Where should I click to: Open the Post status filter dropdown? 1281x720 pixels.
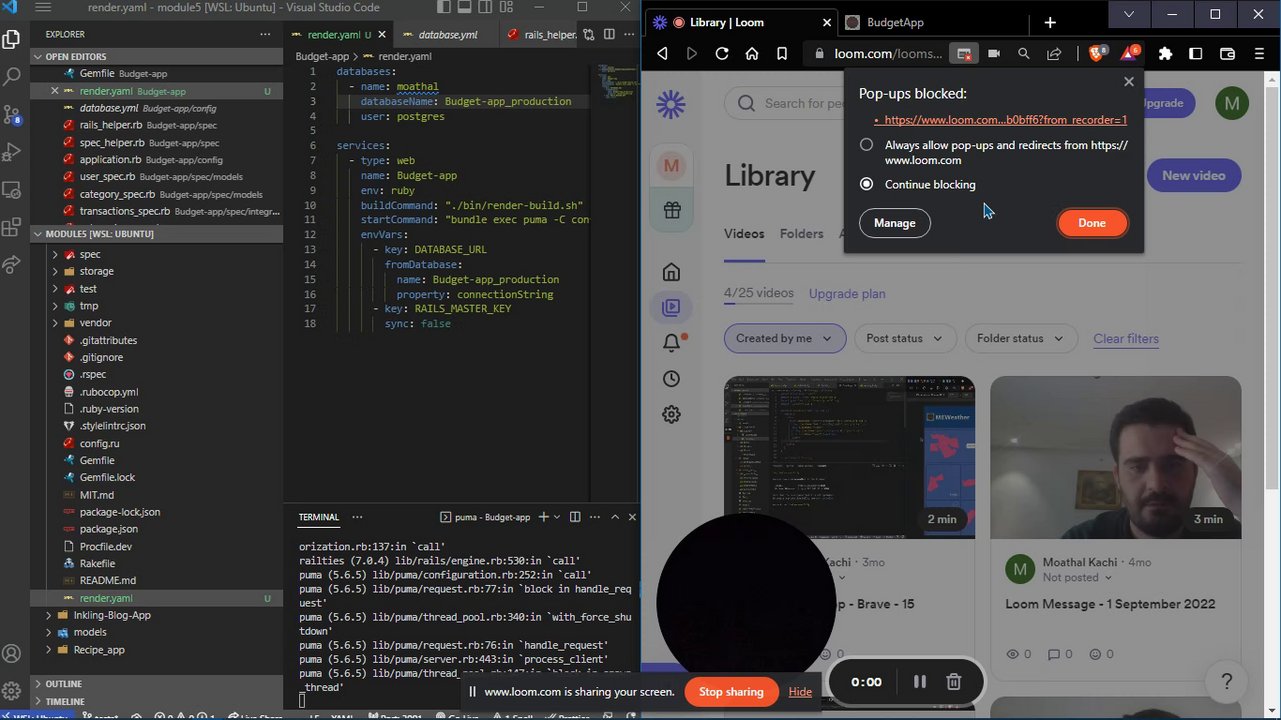click(905, 338)
